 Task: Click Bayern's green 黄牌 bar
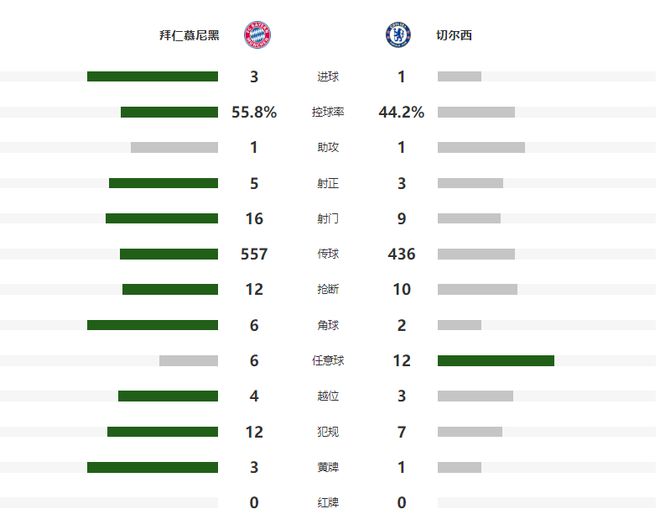(x=152, y=467)
